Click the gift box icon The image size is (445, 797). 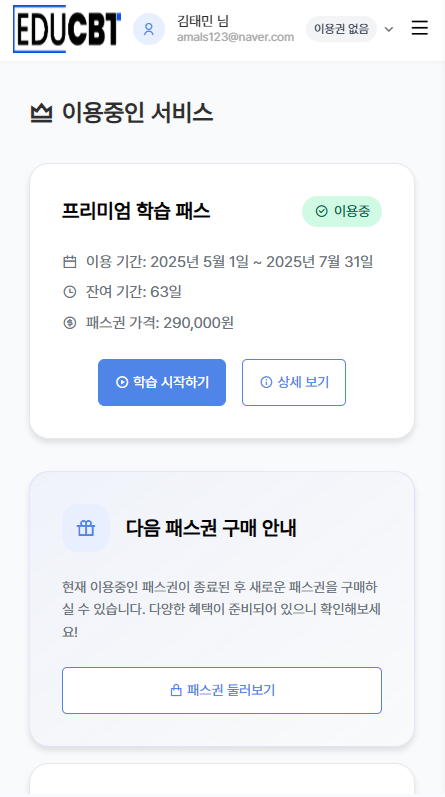point(86,528)
